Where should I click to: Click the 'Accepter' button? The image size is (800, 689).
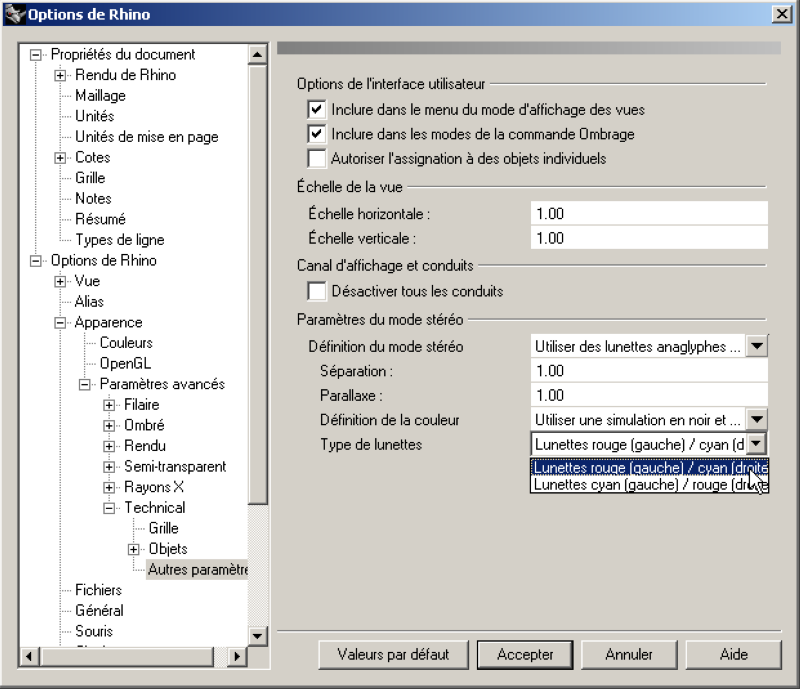[525, 654]
